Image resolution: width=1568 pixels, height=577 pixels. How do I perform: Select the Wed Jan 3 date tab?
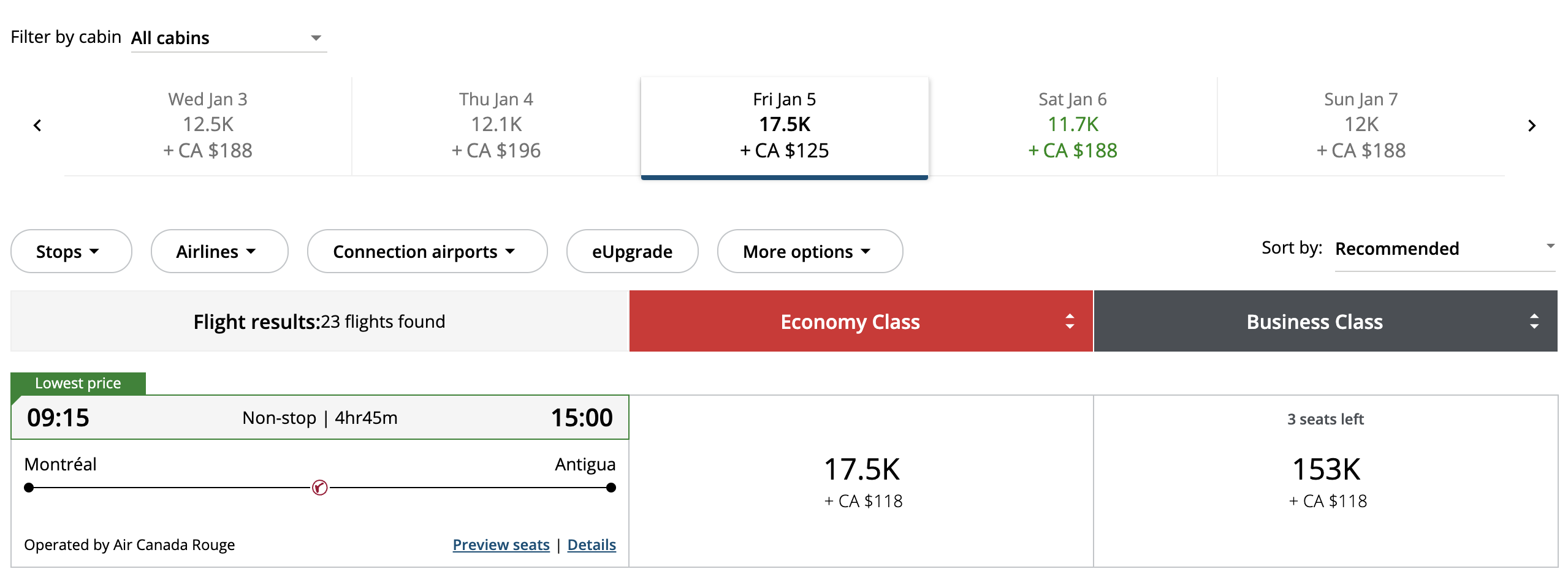(208, 126)
